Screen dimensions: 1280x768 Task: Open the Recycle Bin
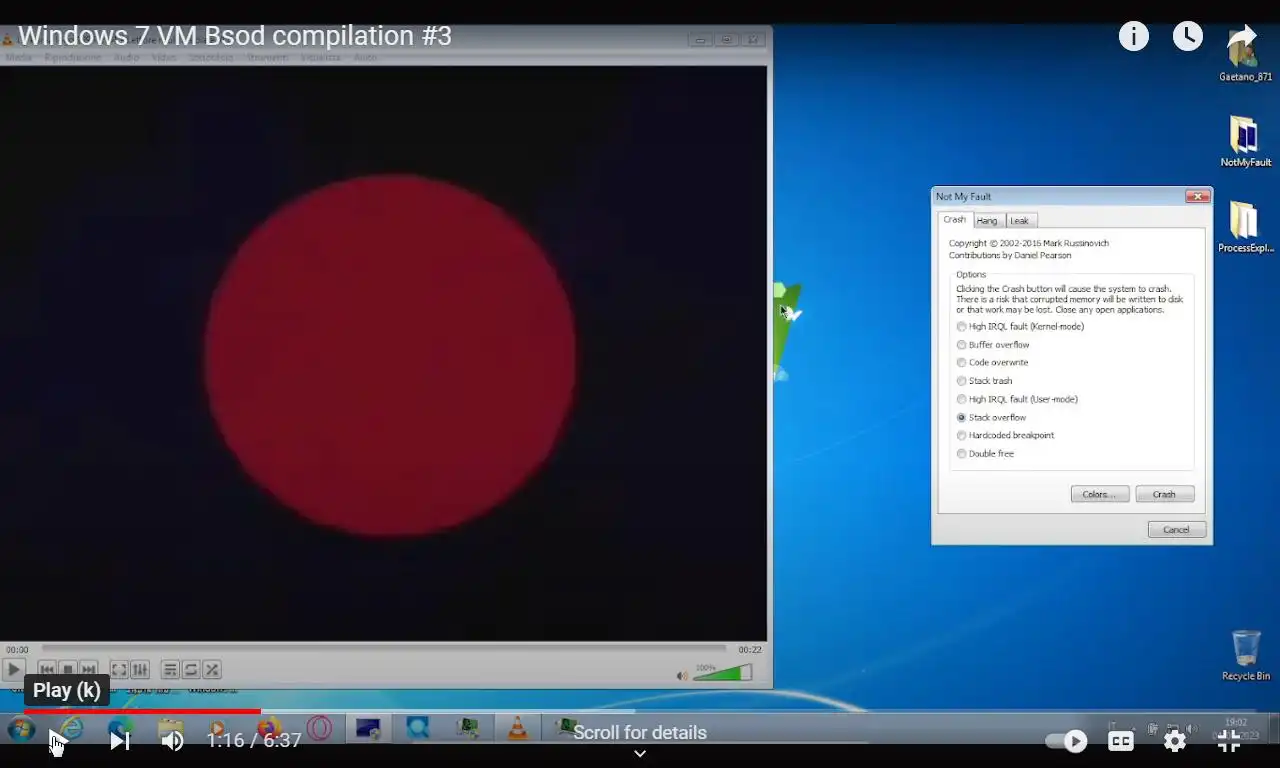point(1245,656)
